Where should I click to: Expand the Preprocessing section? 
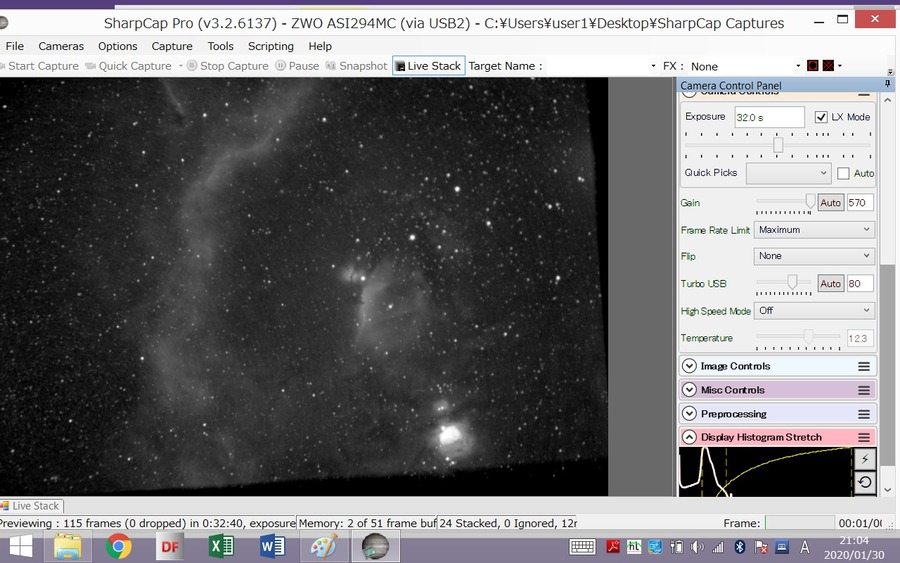[x=689, y=414]
